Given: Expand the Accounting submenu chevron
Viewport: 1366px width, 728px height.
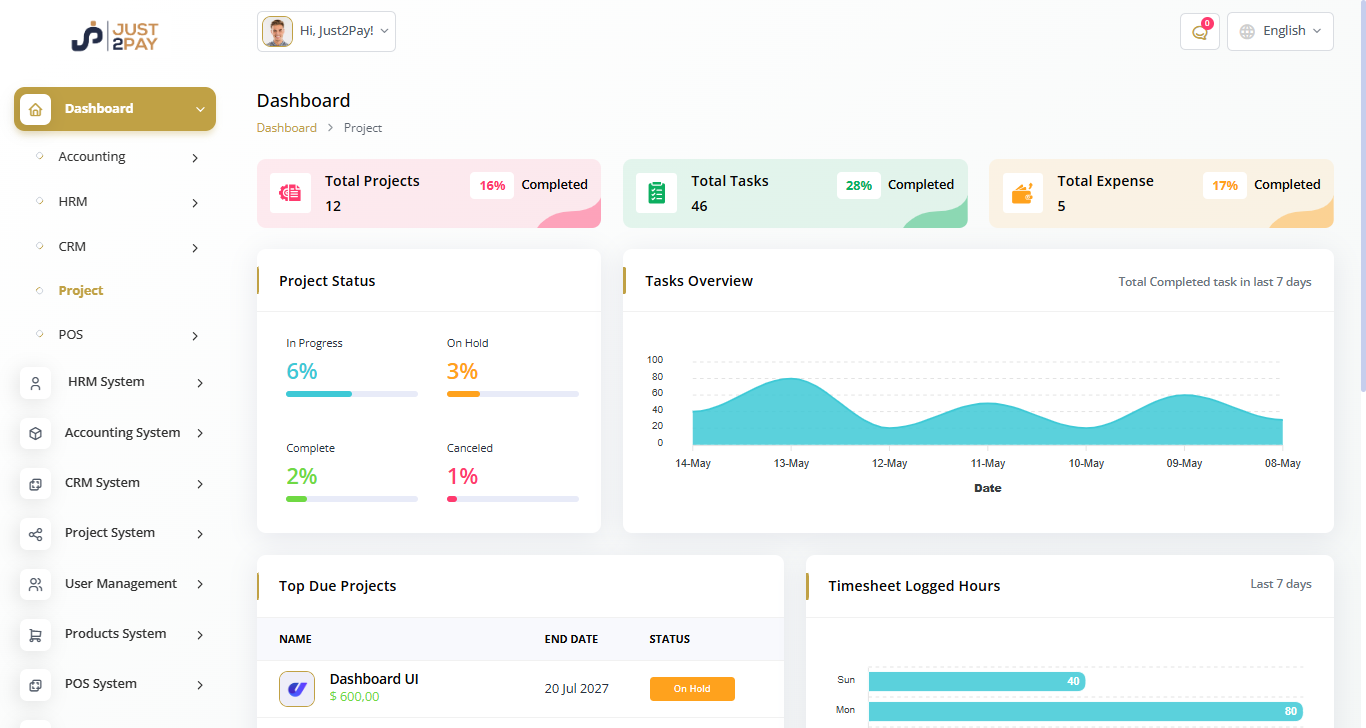Looking at the screenshot, I should (195, 158).
